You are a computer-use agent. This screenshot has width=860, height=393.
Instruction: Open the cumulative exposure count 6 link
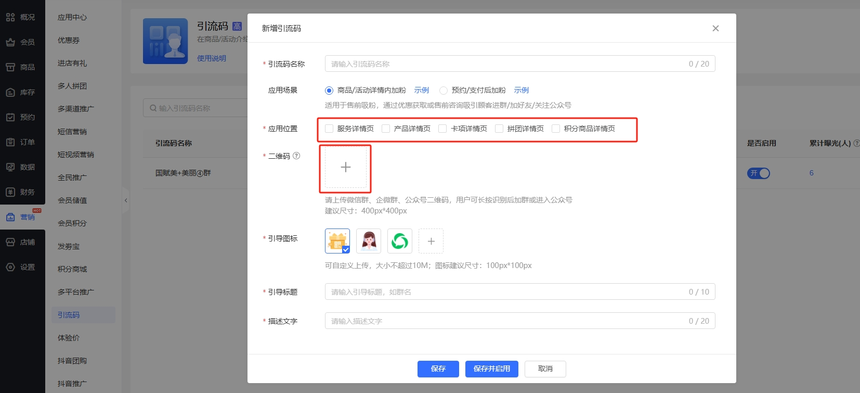tap(811, 173)
